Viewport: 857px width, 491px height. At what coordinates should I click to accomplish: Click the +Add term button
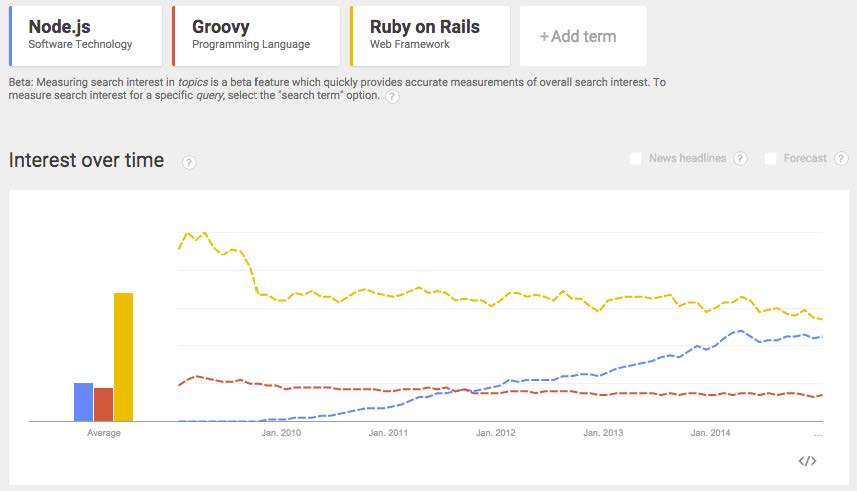[583, 36]
